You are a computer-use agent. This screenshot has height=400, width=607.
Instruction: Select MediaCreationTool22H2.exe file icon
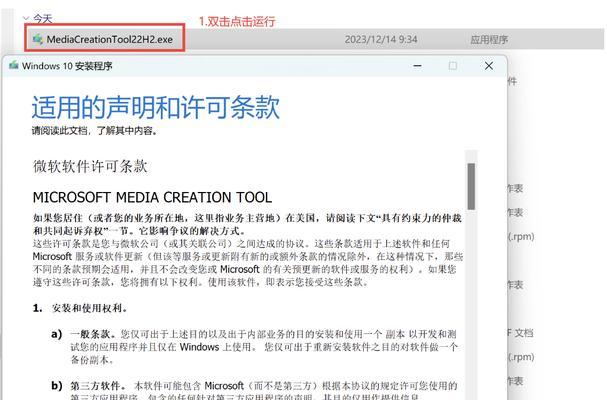pos(38,39)
